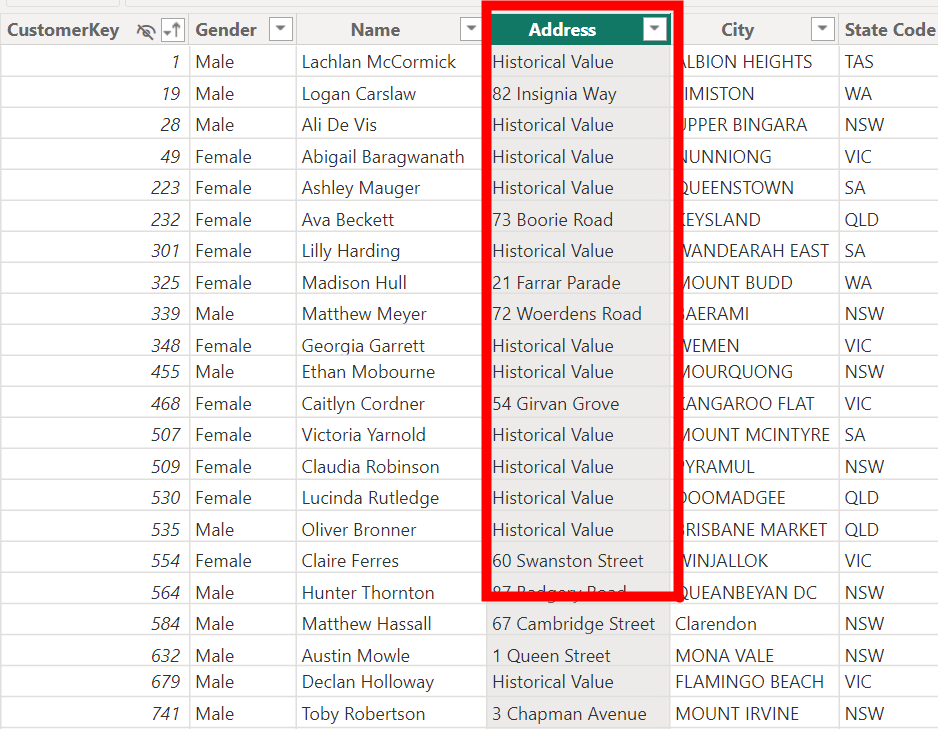
Task: Click the Toby Robertson name cell
Action: point(363,714)
